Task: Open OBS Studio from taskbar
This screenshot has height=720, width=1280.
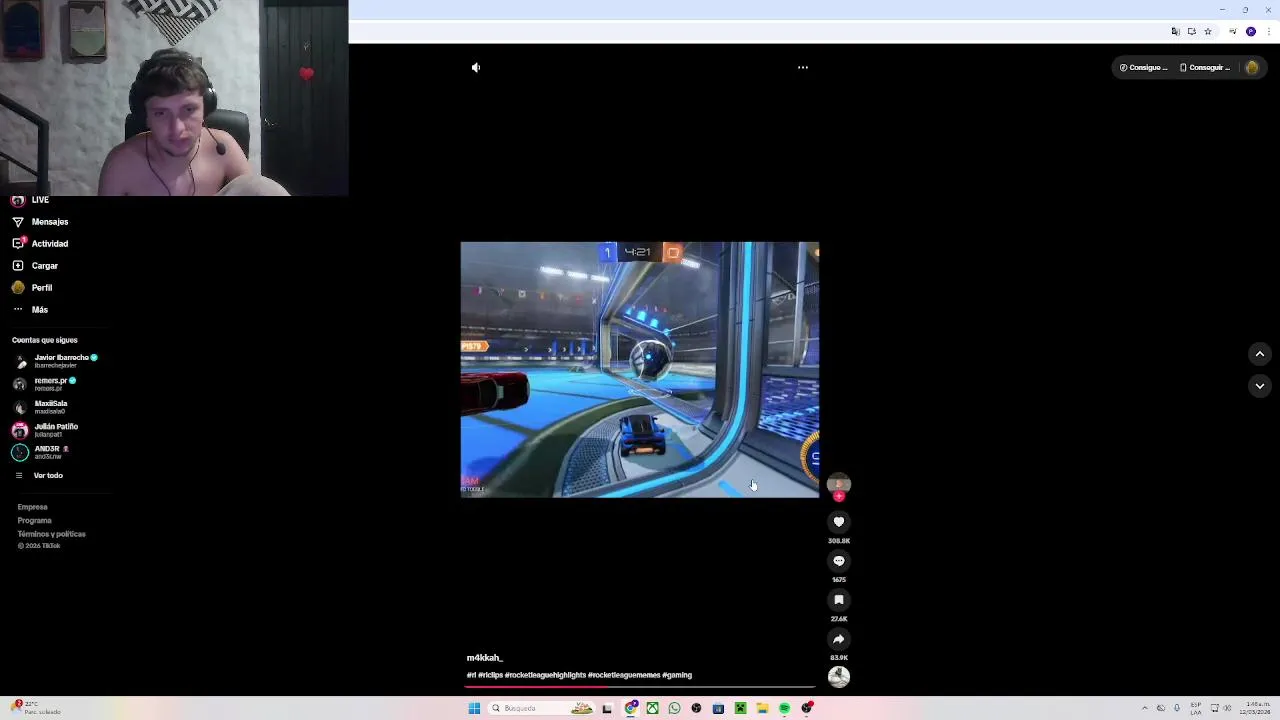Action: 696,708
